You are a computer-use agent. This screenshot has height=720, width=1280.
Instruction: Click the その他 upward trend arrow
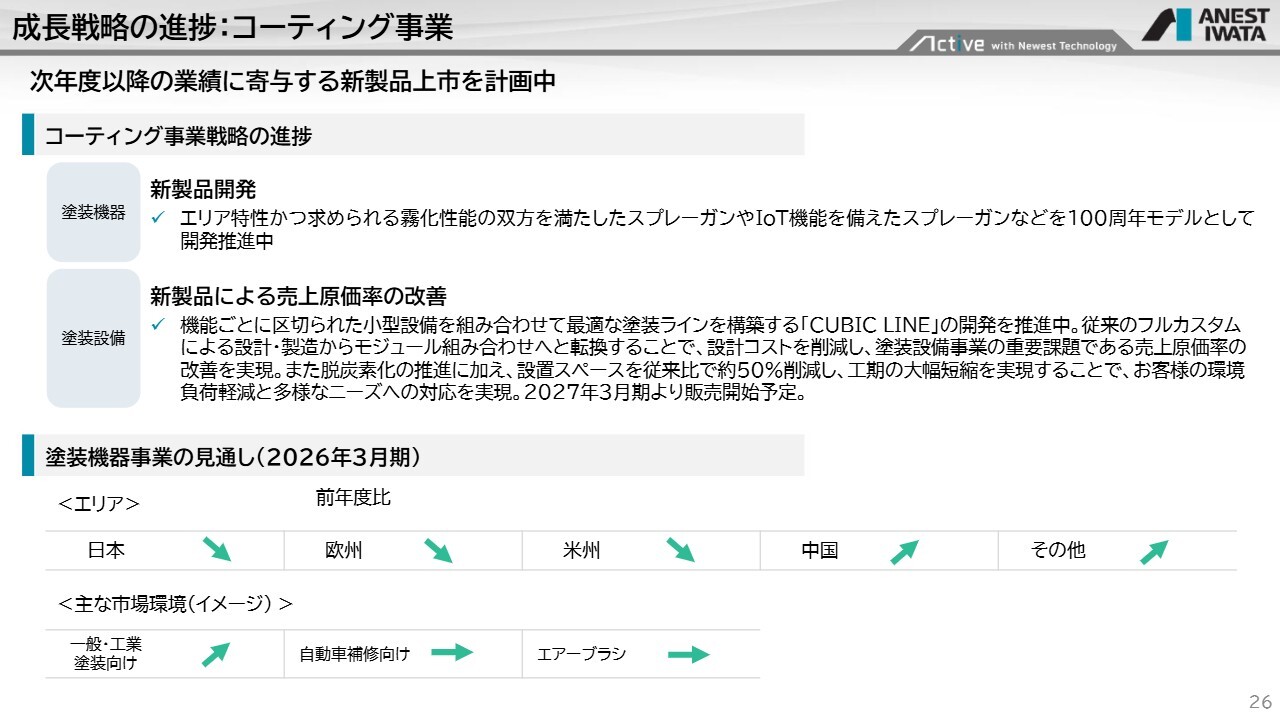tap(1153, 552)
